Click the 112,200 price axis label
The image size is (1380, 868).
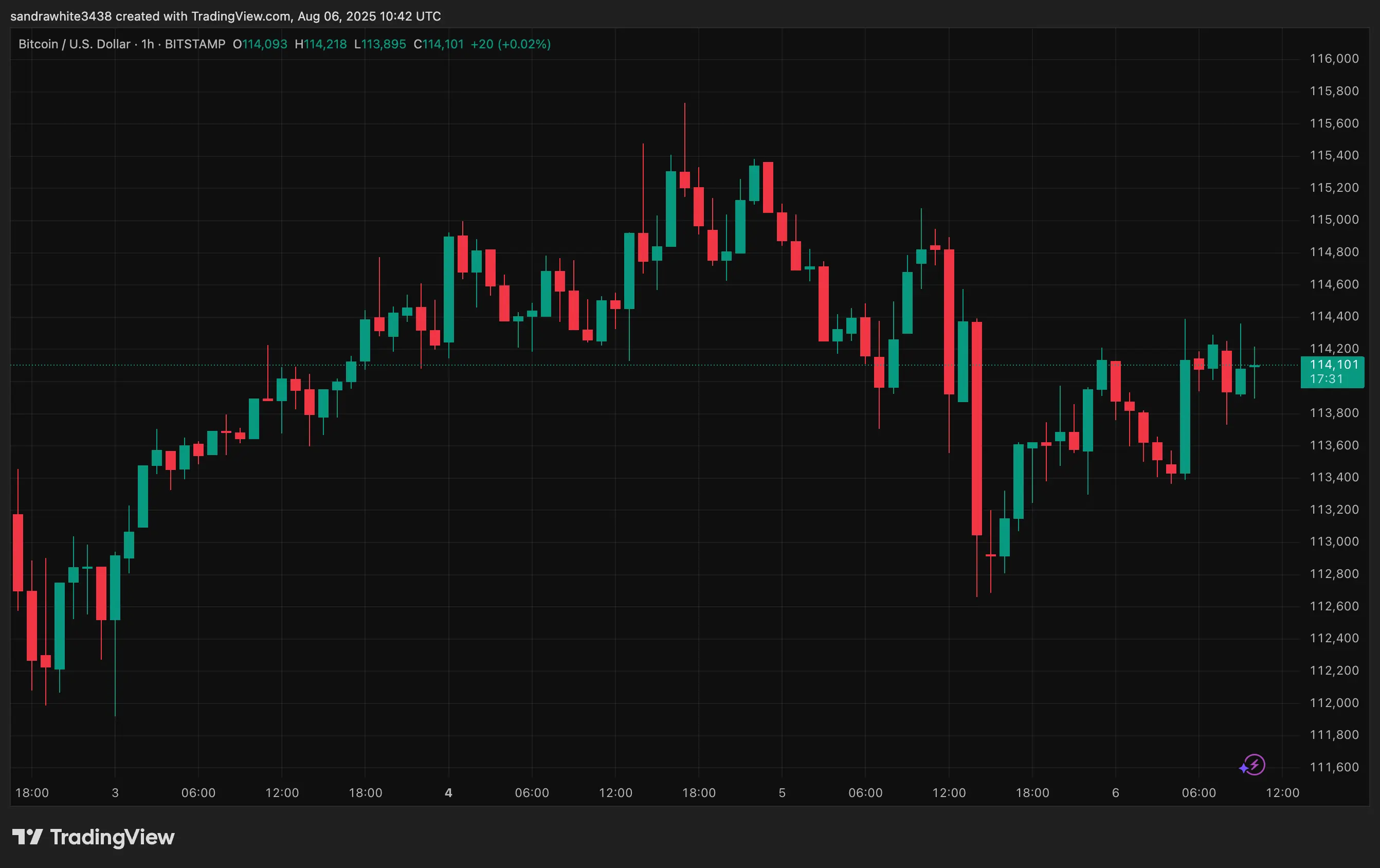click(x=1334, y=671)
